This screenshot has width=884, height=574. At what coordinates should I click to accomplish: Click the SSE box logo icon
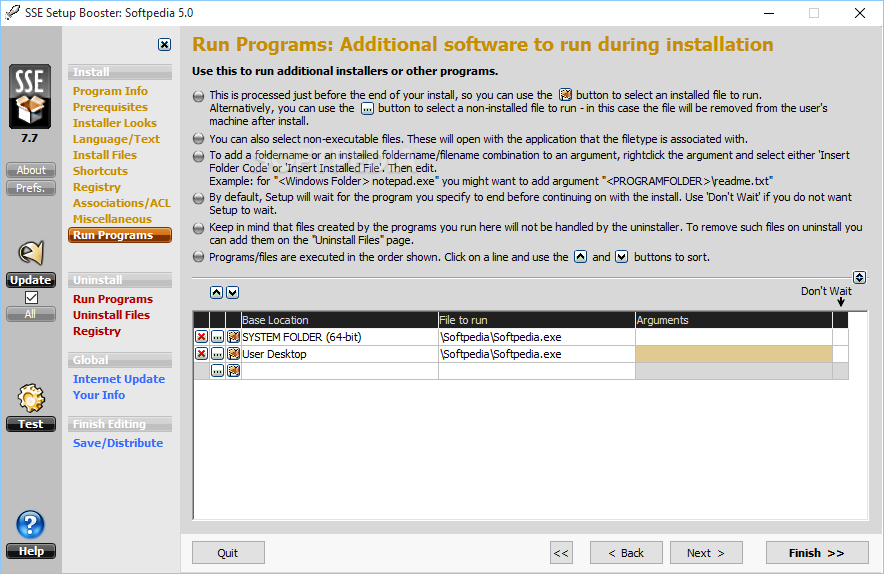tap(30, 96)
